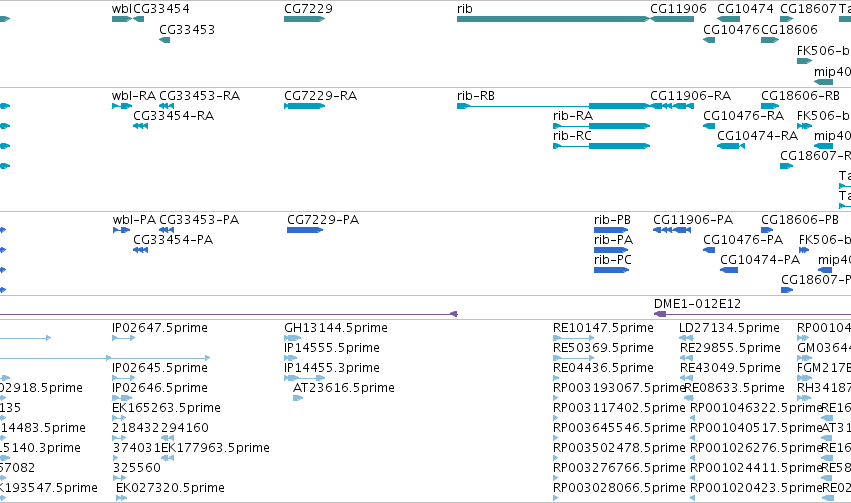
Task: Click the CG33453 gene arrow glyph
Action: tap(164, 40)
